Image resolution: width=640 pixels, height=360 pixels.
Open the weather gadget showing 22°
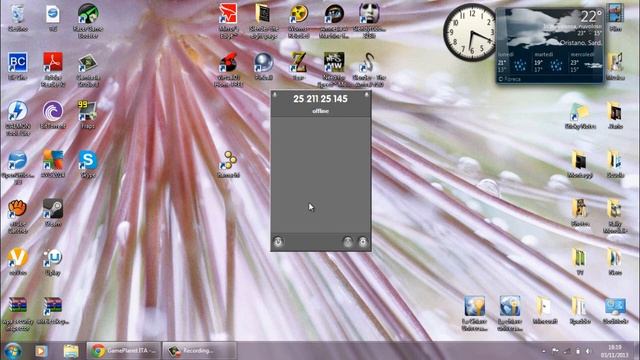point(550,46)
